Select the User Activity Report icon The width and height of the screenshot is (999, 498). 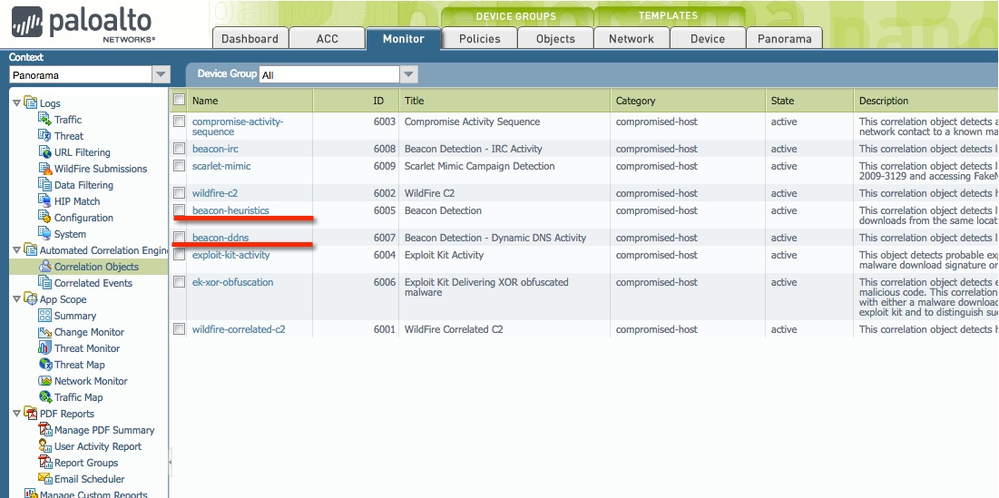(45, 446)
